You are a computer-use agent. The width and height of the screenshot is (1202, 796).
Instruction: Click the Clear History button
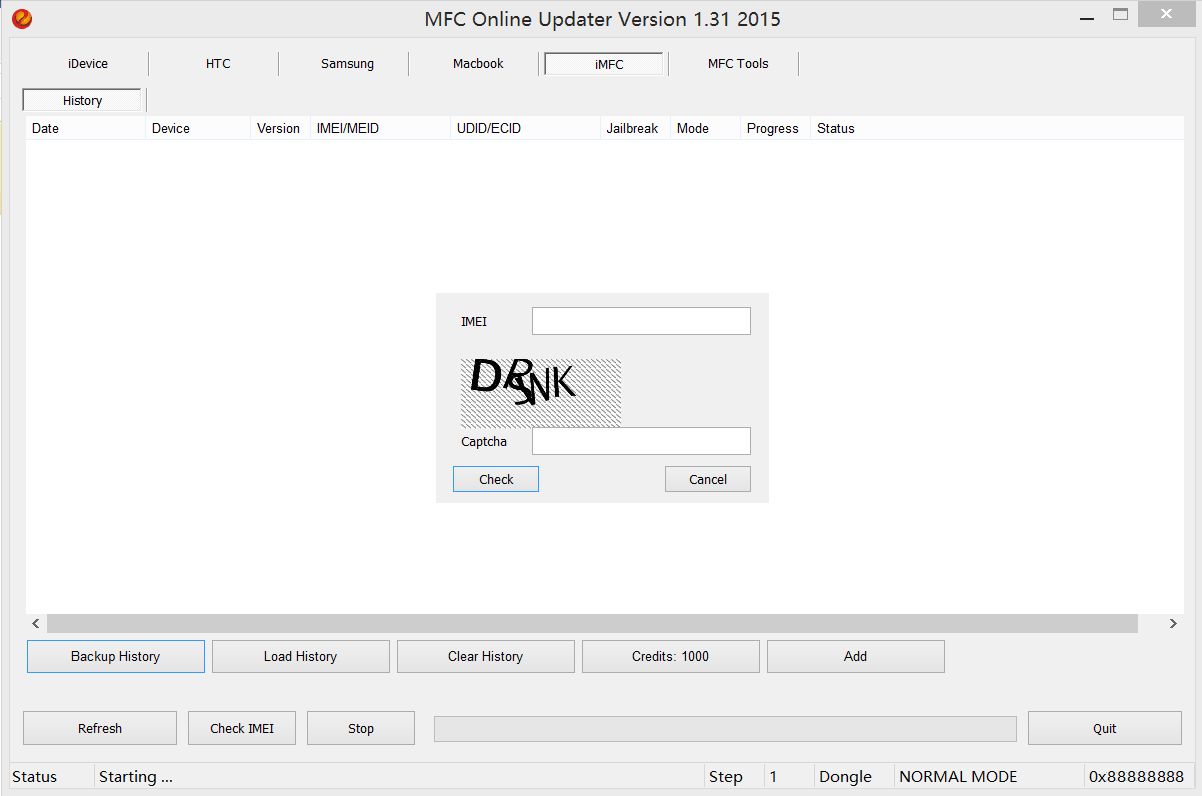pos(485,656)
